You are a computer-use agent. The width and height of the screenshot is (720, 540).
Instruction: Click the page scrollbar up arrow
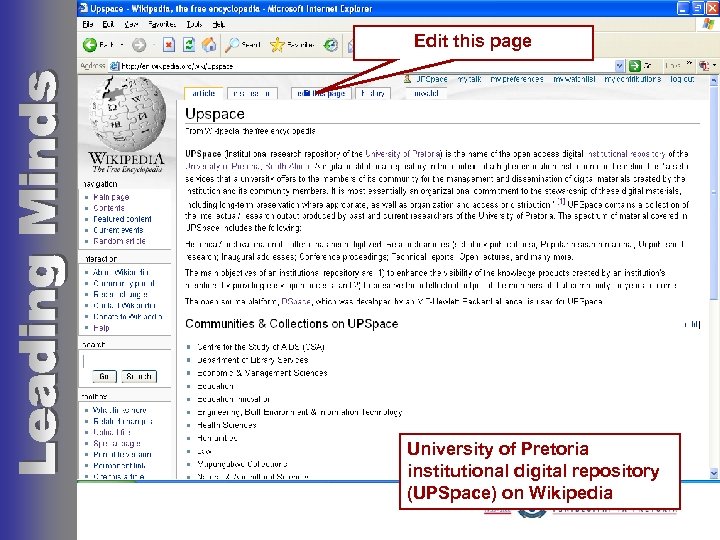(x=714, y=80)
